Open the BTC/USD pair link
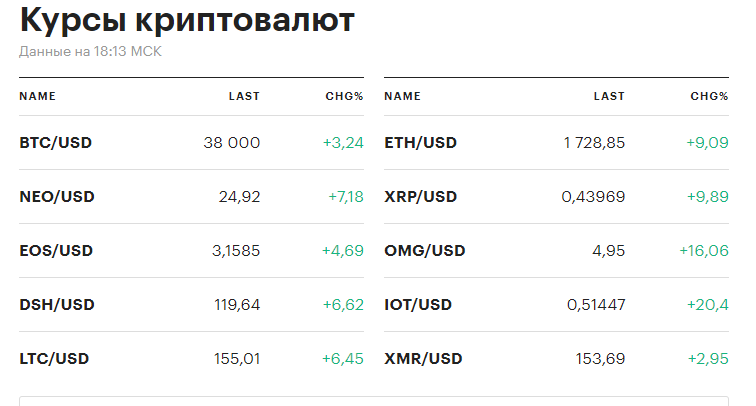 [x=56, y=143]
